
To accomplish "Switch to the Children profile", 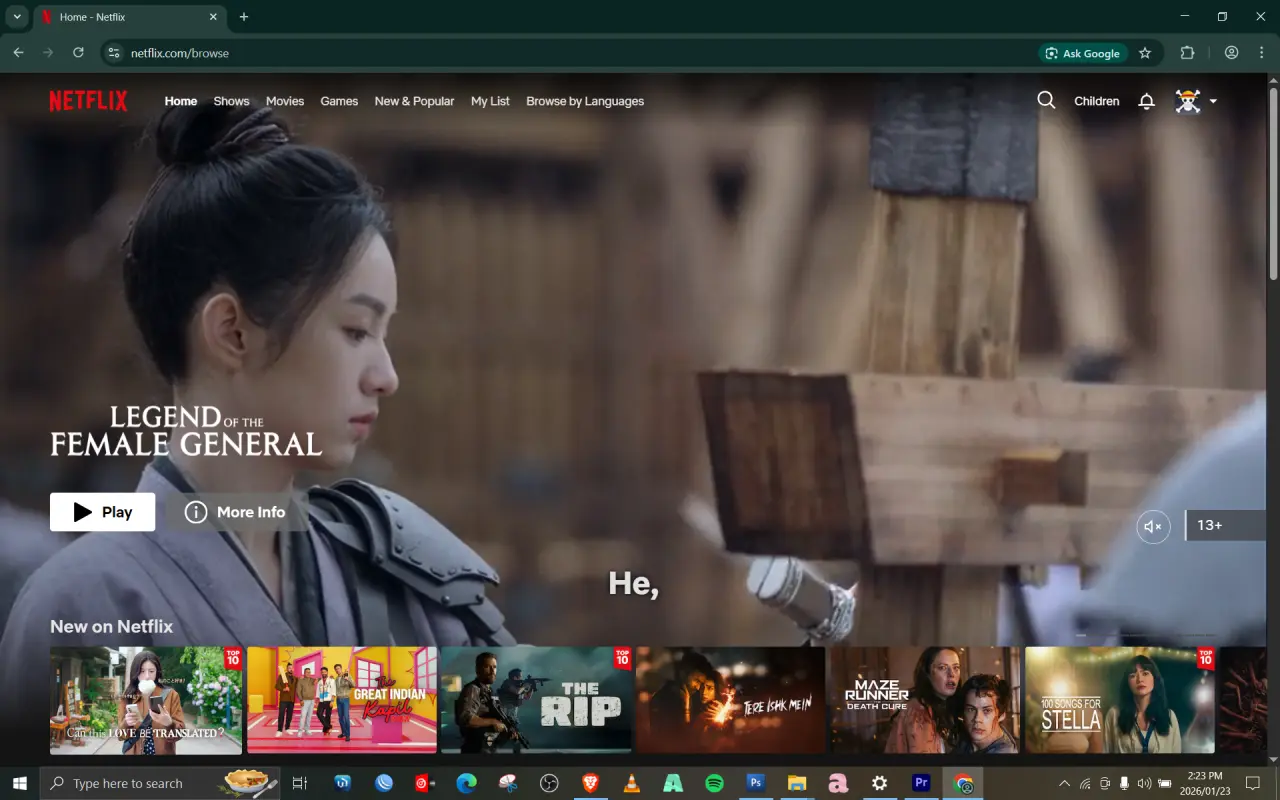I will pos(1097,101).
